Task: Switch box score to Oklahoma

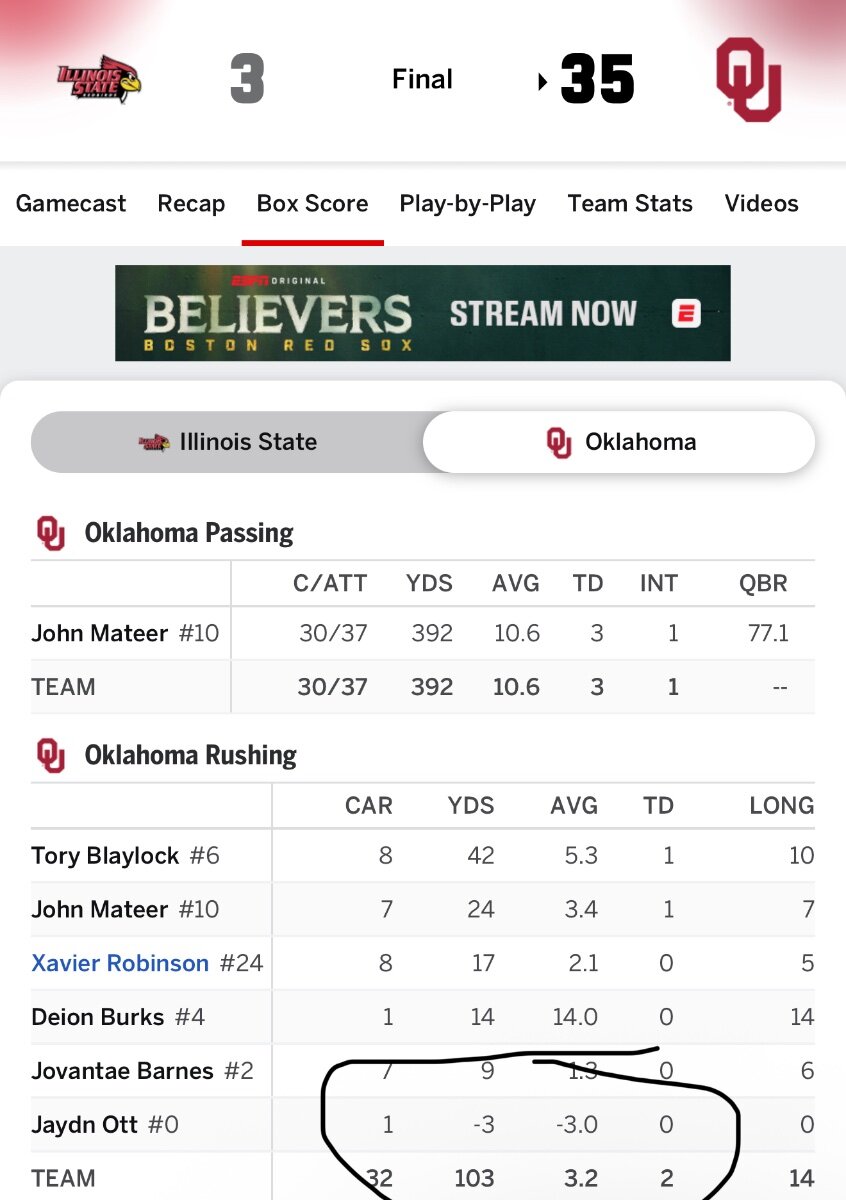Action: 620,442
